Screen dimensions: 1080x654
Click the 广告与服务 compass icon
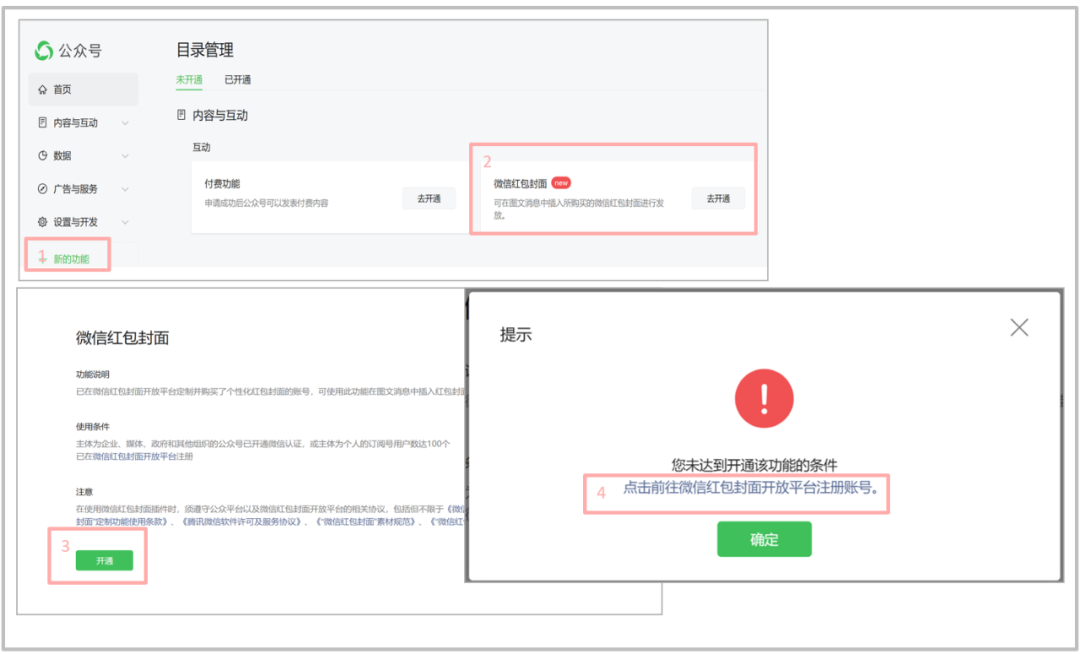[x=43, y=189]
